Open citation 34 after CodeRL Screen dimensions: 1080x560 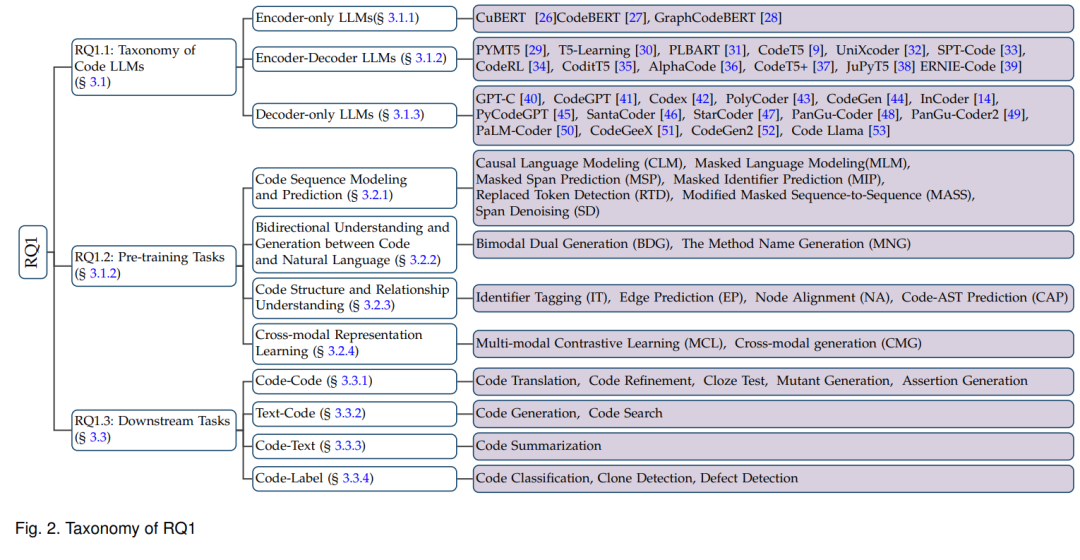point(539,67)
